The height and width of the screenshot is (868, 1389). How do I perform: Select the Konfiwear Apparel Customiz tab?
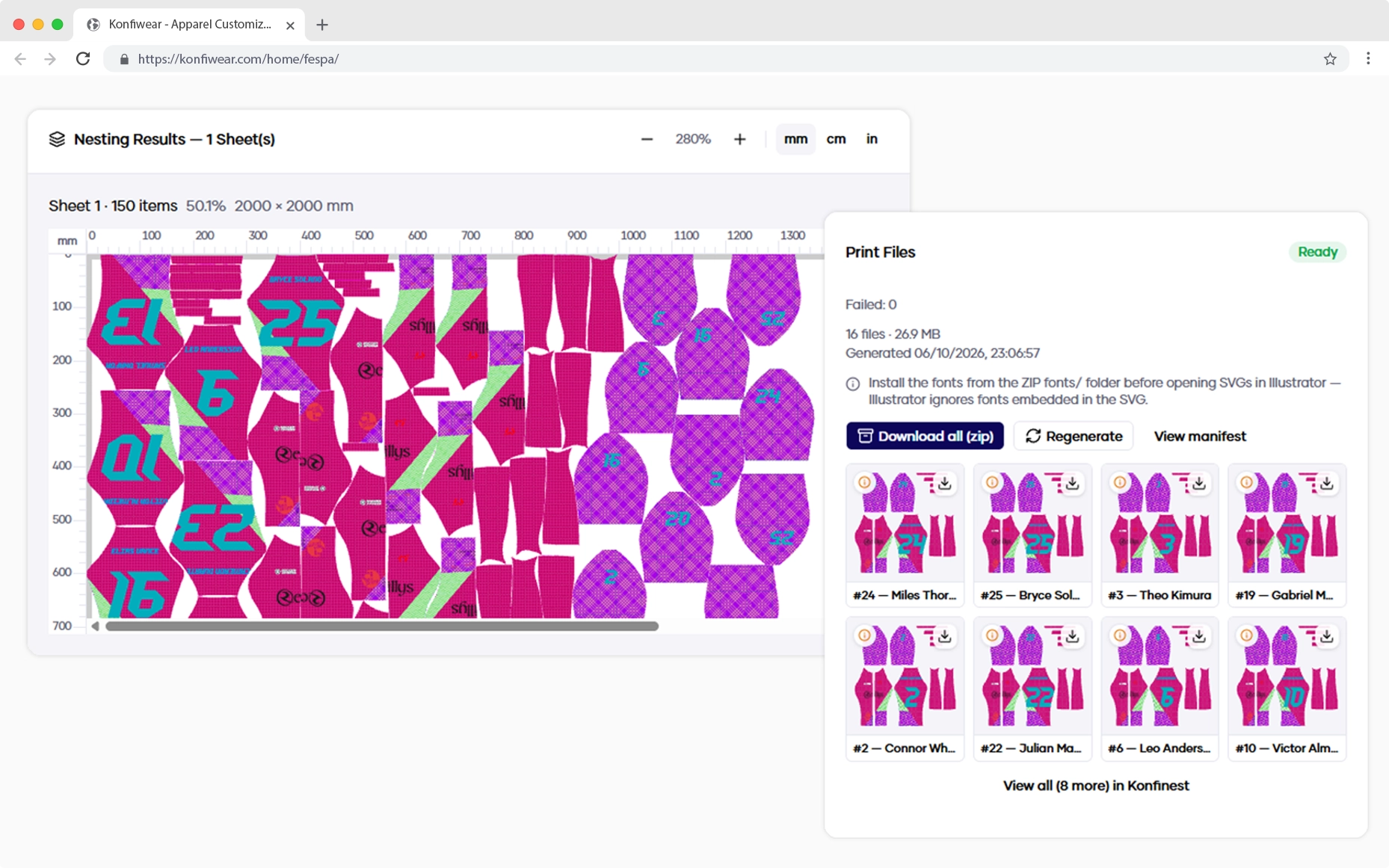click(190, 25)
